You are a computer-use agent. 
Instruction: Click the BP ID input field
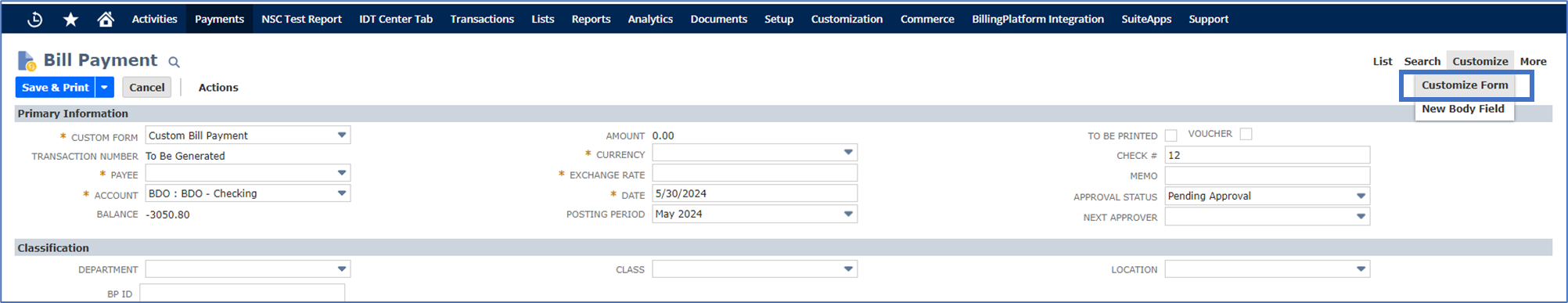[x=242, y=294]
